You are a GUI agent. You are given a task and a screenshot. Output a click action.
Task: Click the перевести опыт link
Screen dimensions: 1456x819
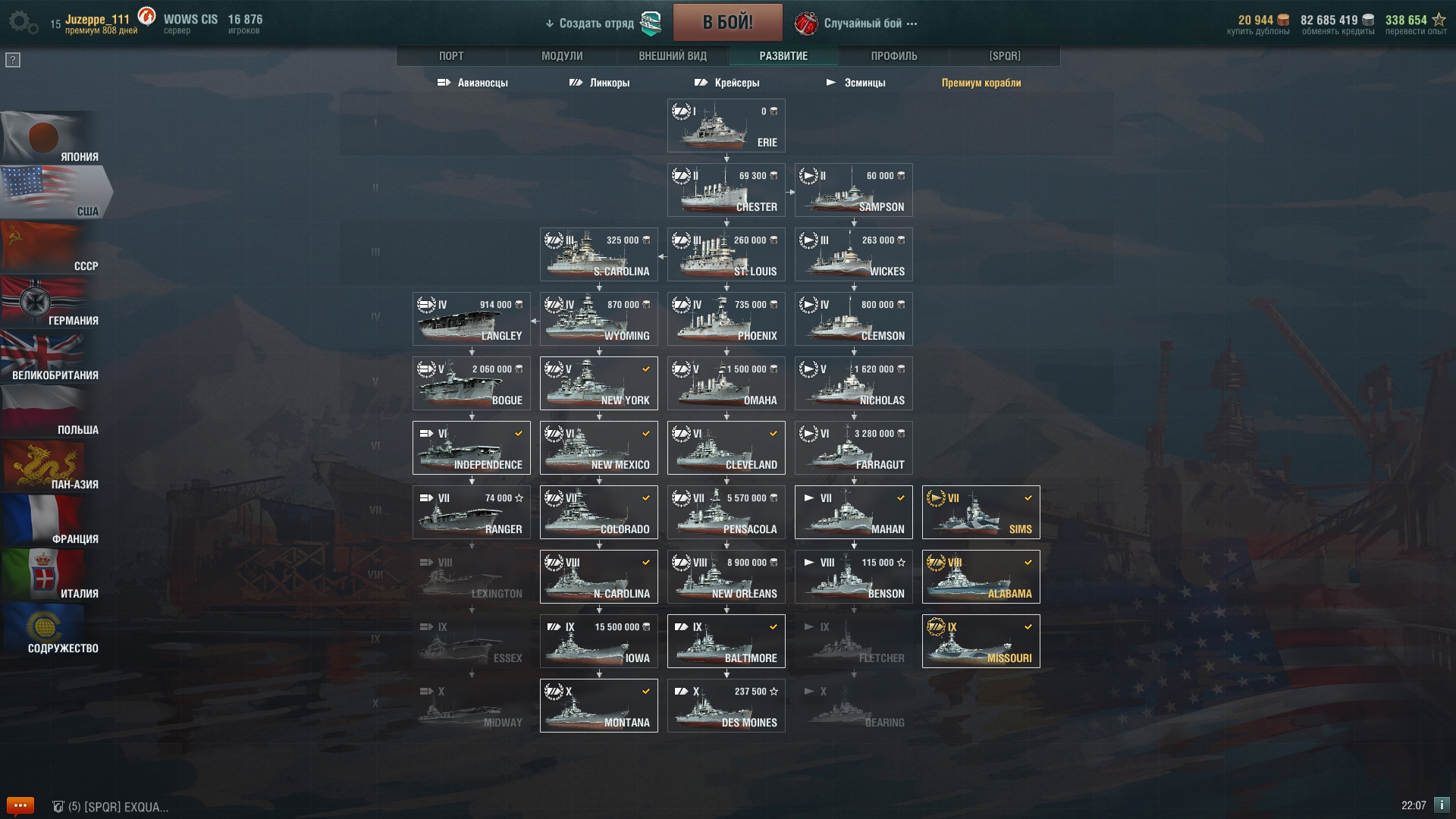pyautogui.click(x=1416, y=31)
